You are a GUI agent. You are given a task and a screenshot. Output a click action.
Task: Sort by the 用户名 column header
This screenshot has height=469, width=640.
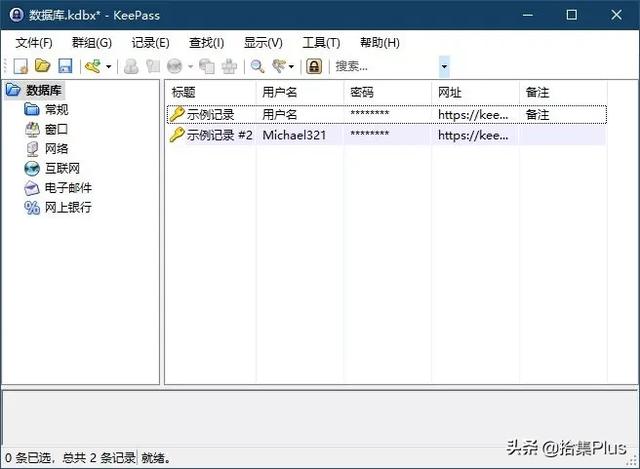tap(300, 92)
